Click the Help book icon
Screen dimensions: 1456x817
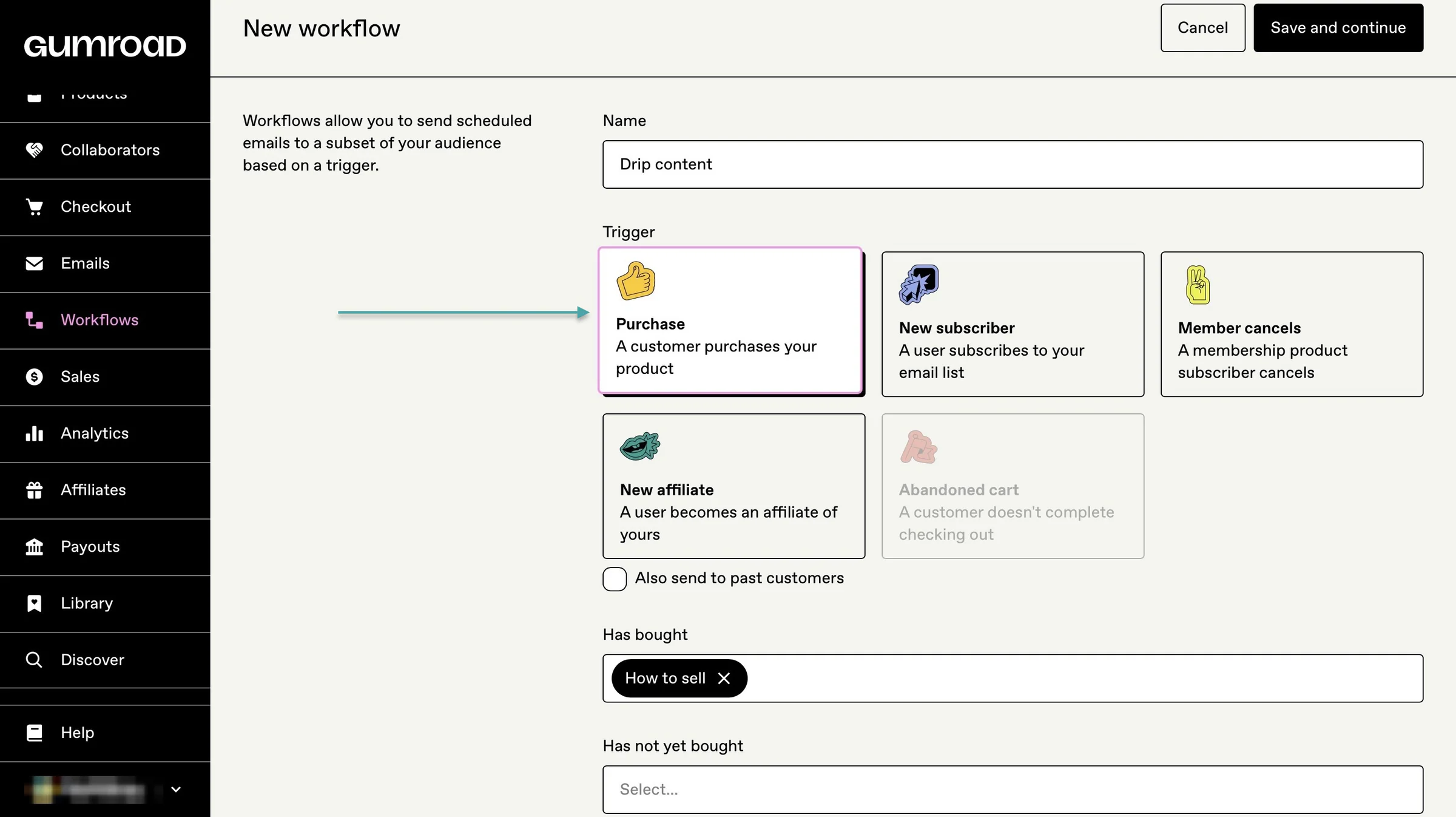coord(35,733)
